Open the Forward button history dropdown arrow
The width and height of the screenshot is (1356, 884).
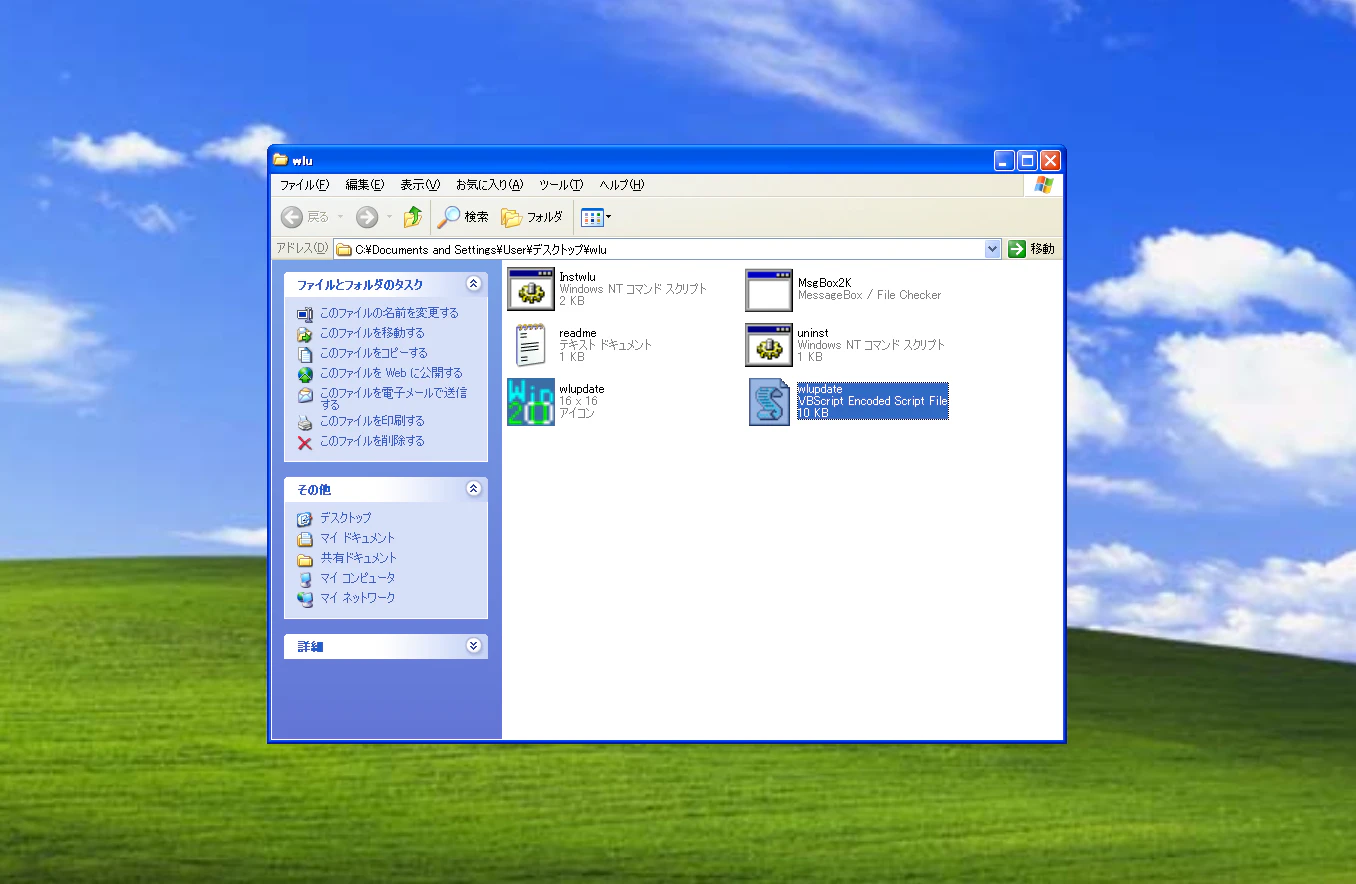pos(389,217)
